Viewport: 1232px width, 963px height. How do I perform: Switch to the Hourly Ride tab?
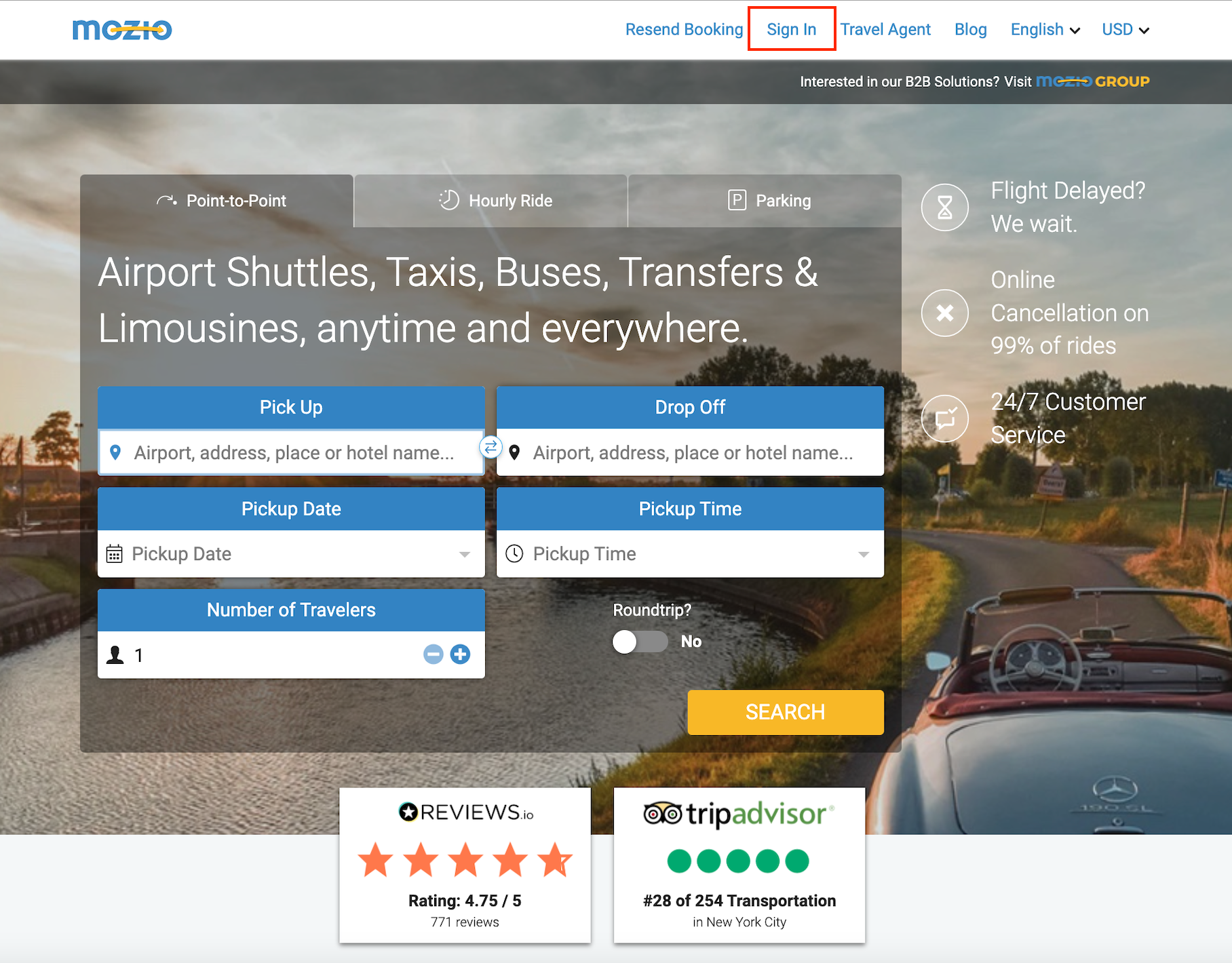click(x=490, y=201)
